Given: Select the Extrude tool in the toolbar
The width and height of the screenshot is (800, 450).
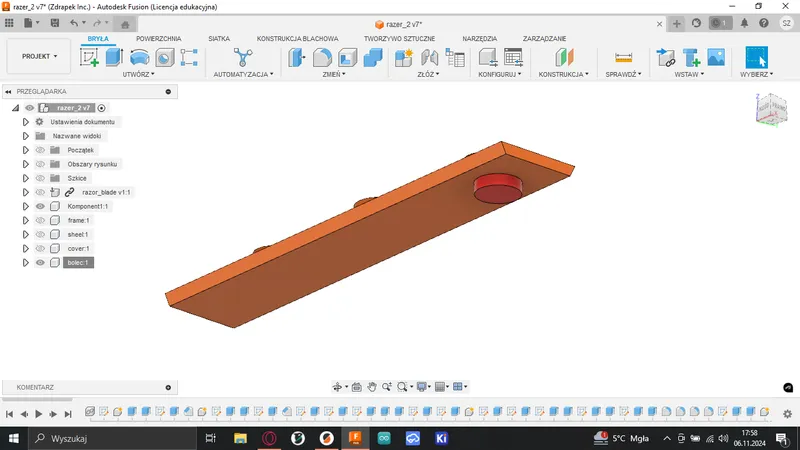Looking at the screenshot, I should [x=114, y=58].
